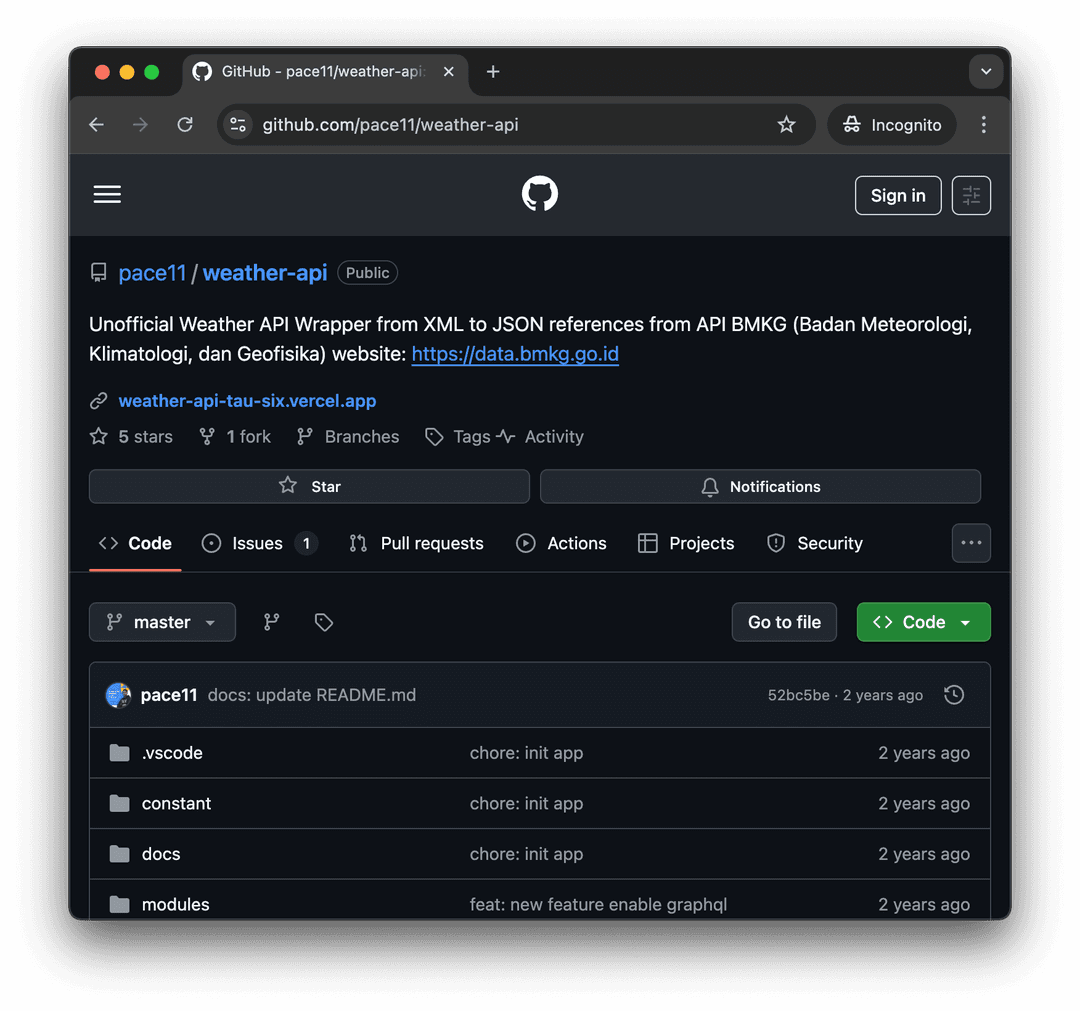Screen dimensions: 1080x1011
Task: Open the modules folder name
Action: click(176, 904)
